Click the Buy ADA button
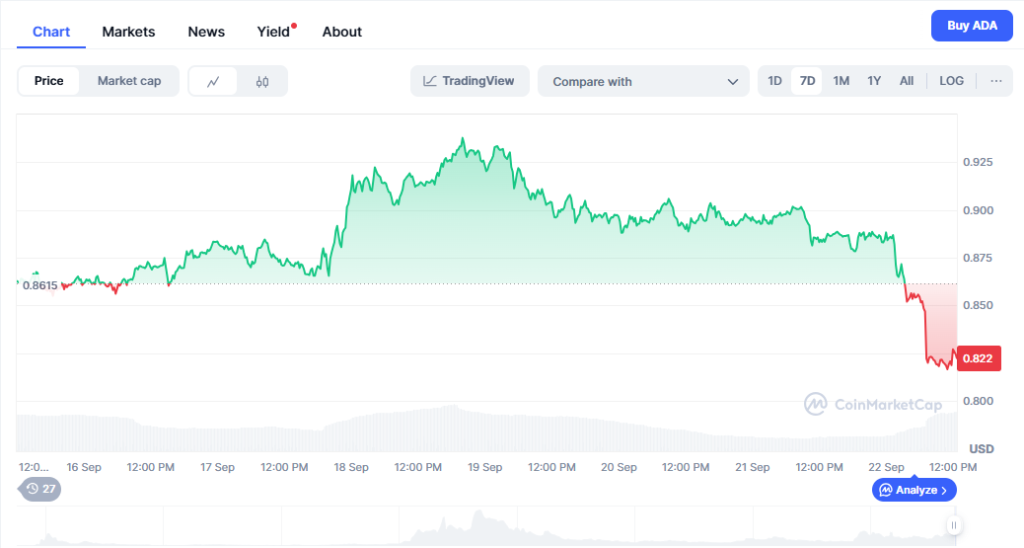This screenshot has height=548, width=1024. coord(971,26)
